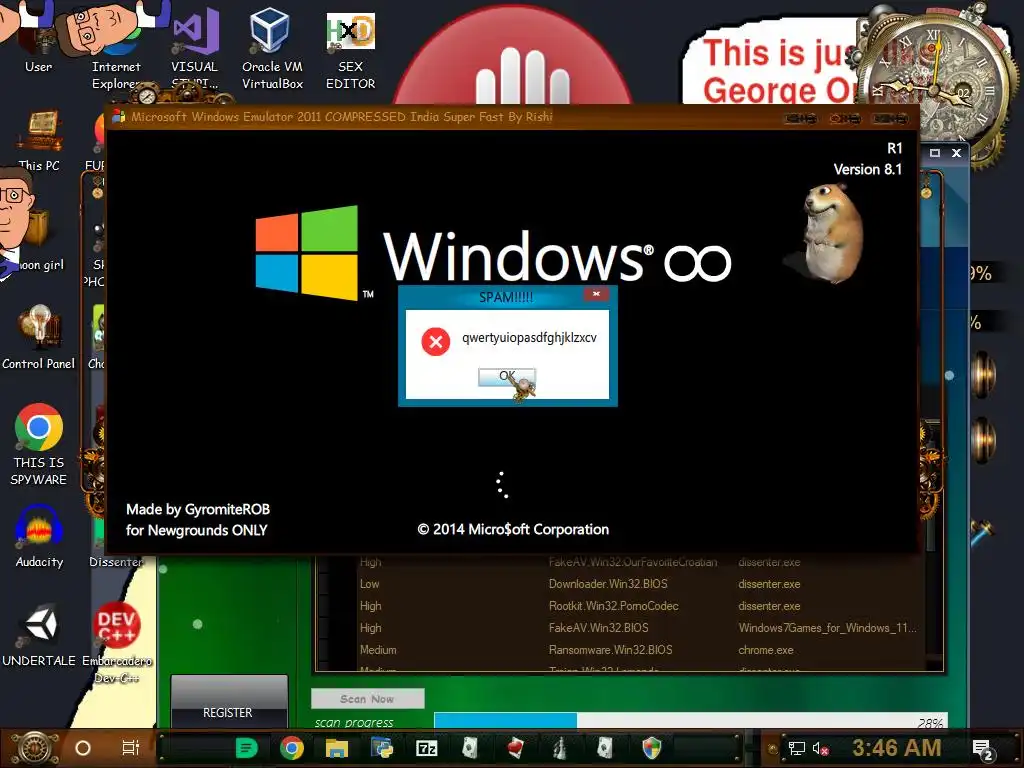
Task: Open 7-Zip from the taskbar
Action: point(427,748)
